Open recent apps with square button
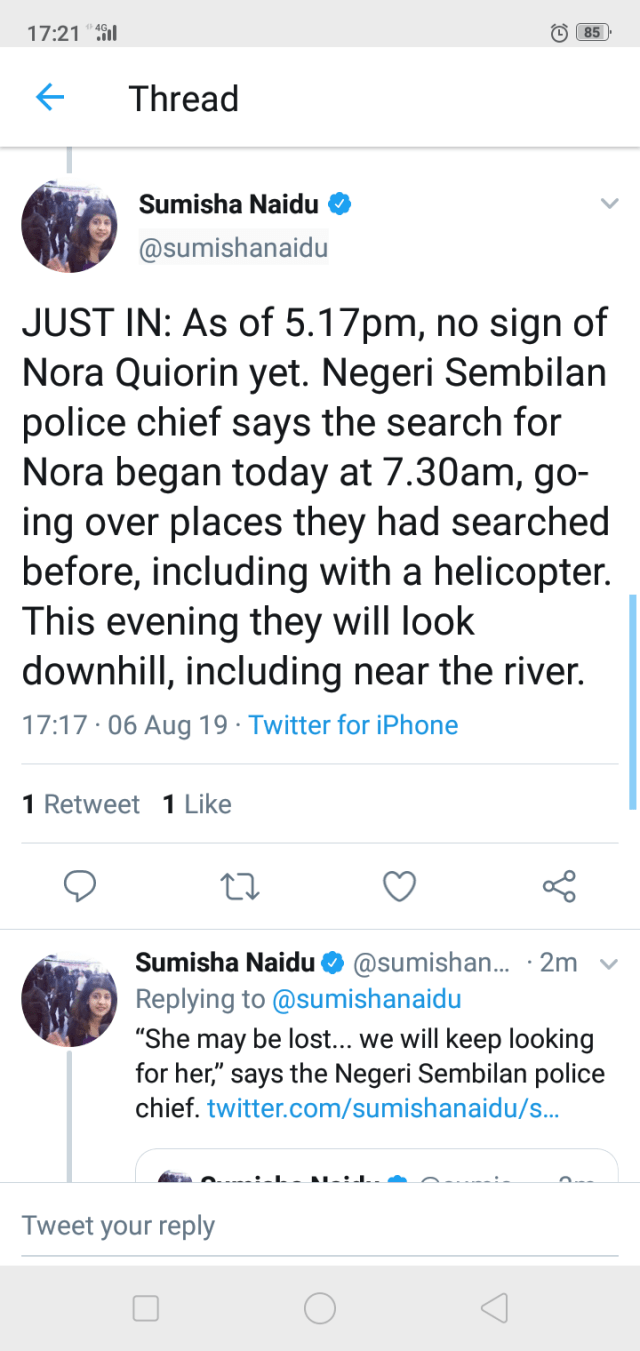 coord(146,1308)
